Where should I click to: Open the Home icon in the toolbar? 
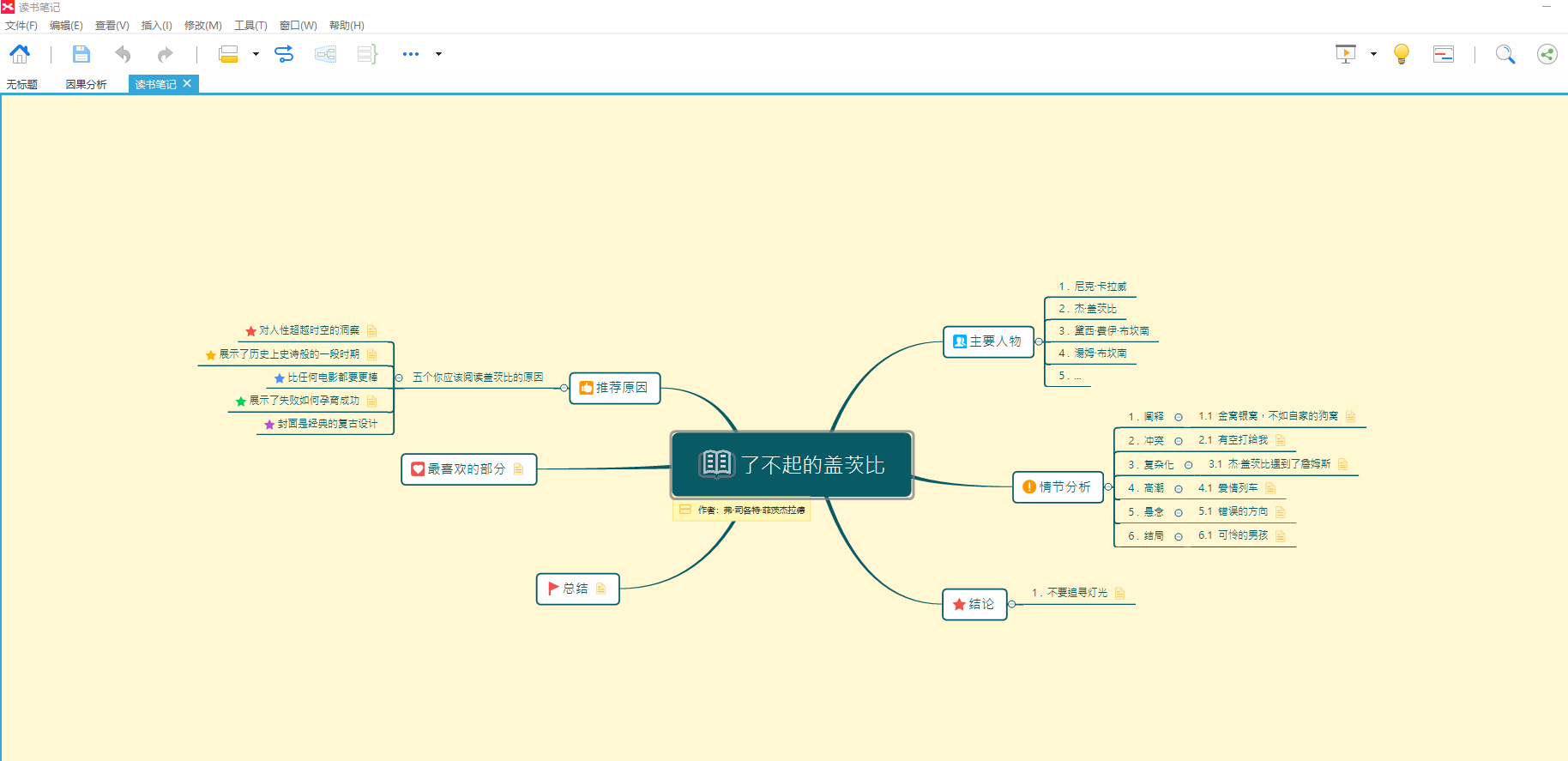point(20,54)
